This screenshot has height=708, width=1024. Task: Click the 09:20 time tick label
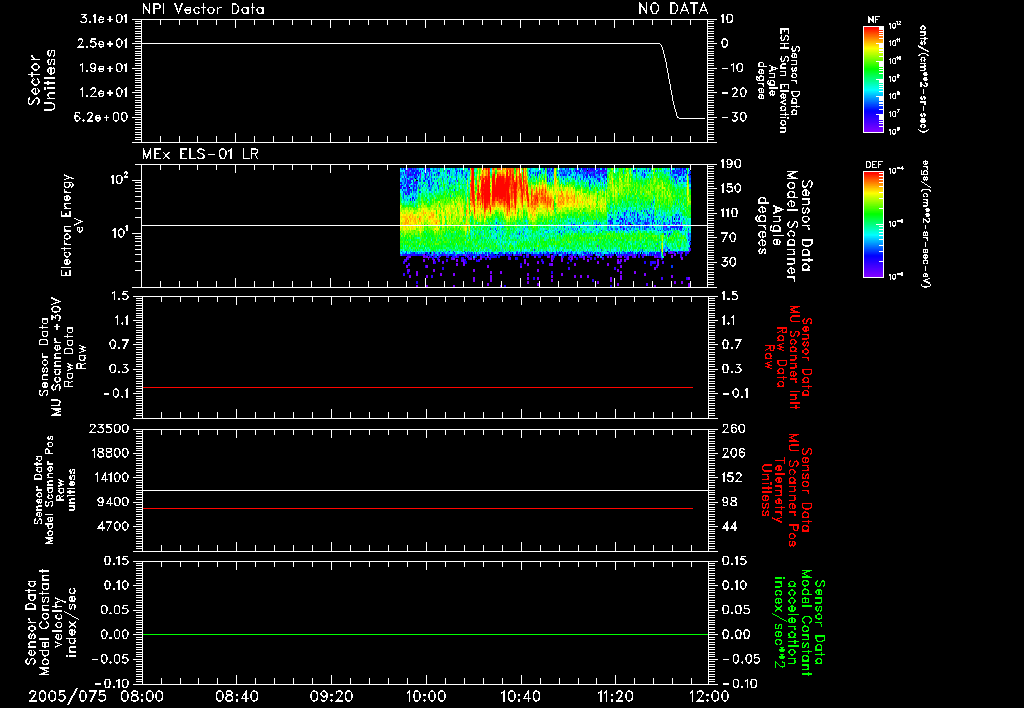pyautogui.click(x=332, y=696)
